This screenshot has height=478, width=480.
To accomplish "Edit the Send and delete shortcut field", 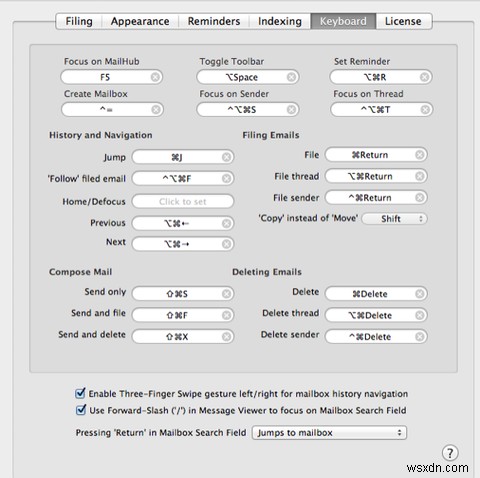I will (x=183, y=337).
